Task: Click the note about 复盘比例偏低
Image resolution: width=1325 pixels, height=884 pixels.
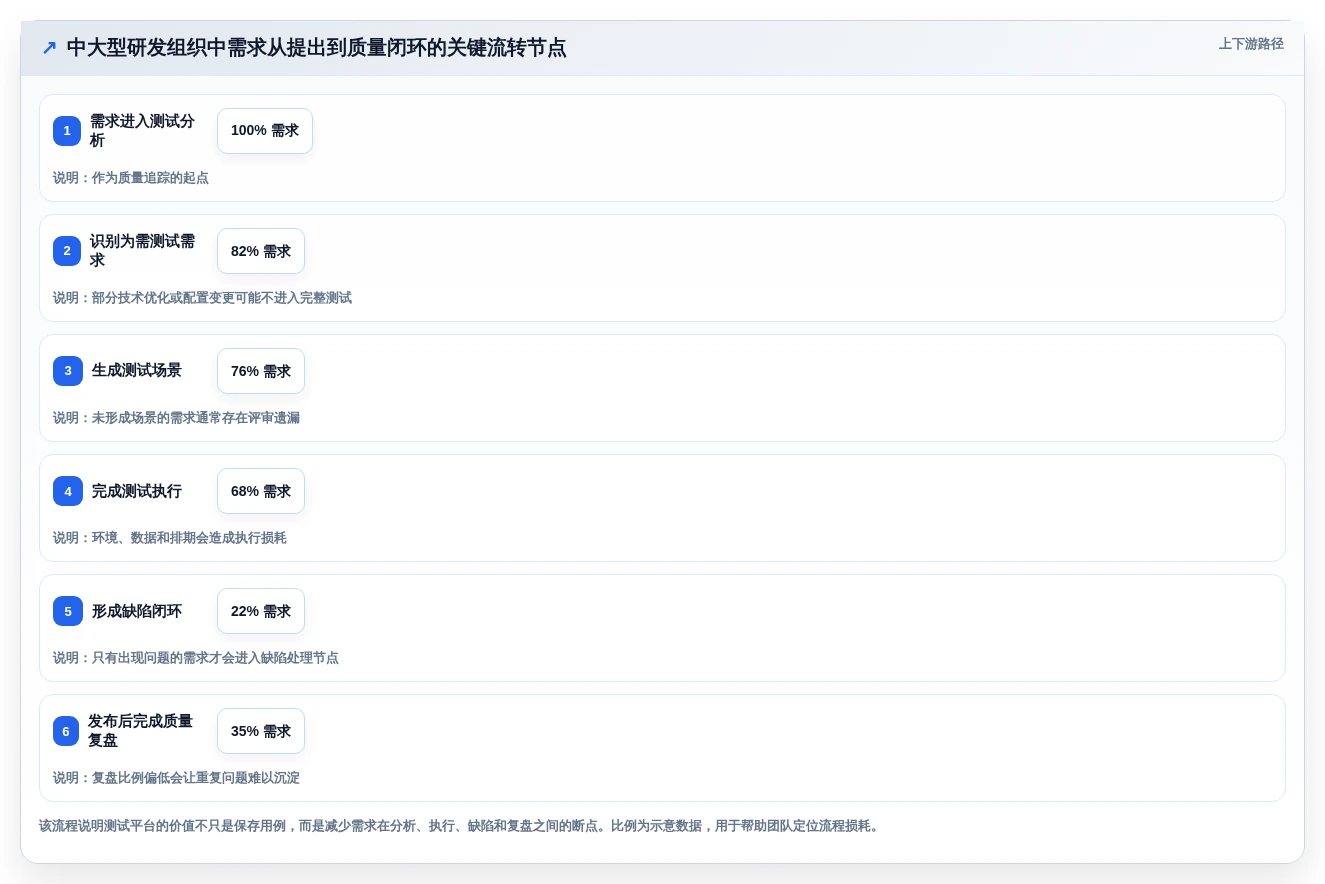Action: pos(176,778)
